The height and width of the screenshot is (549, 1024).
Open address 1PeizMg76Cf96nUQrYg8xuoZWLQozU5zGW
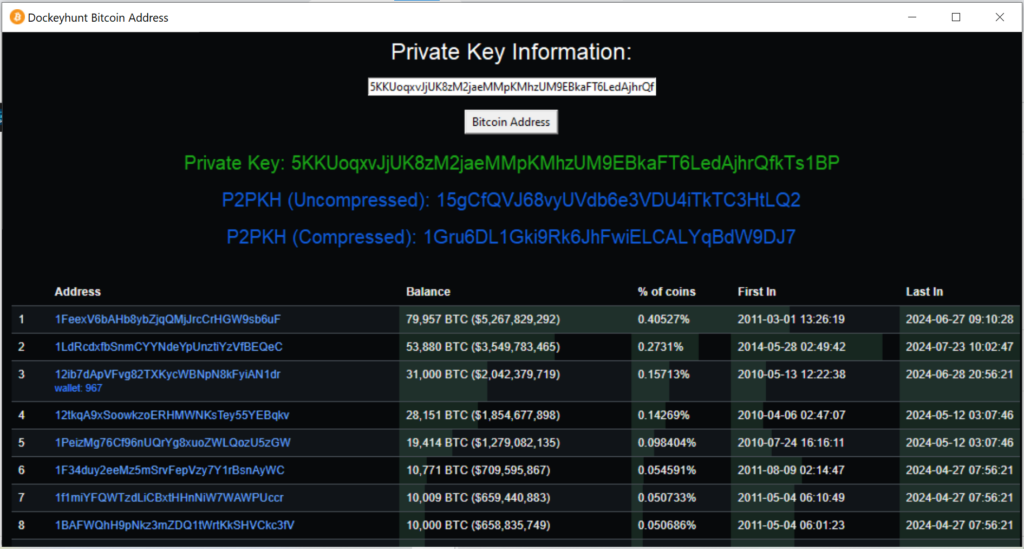(172, 443)
